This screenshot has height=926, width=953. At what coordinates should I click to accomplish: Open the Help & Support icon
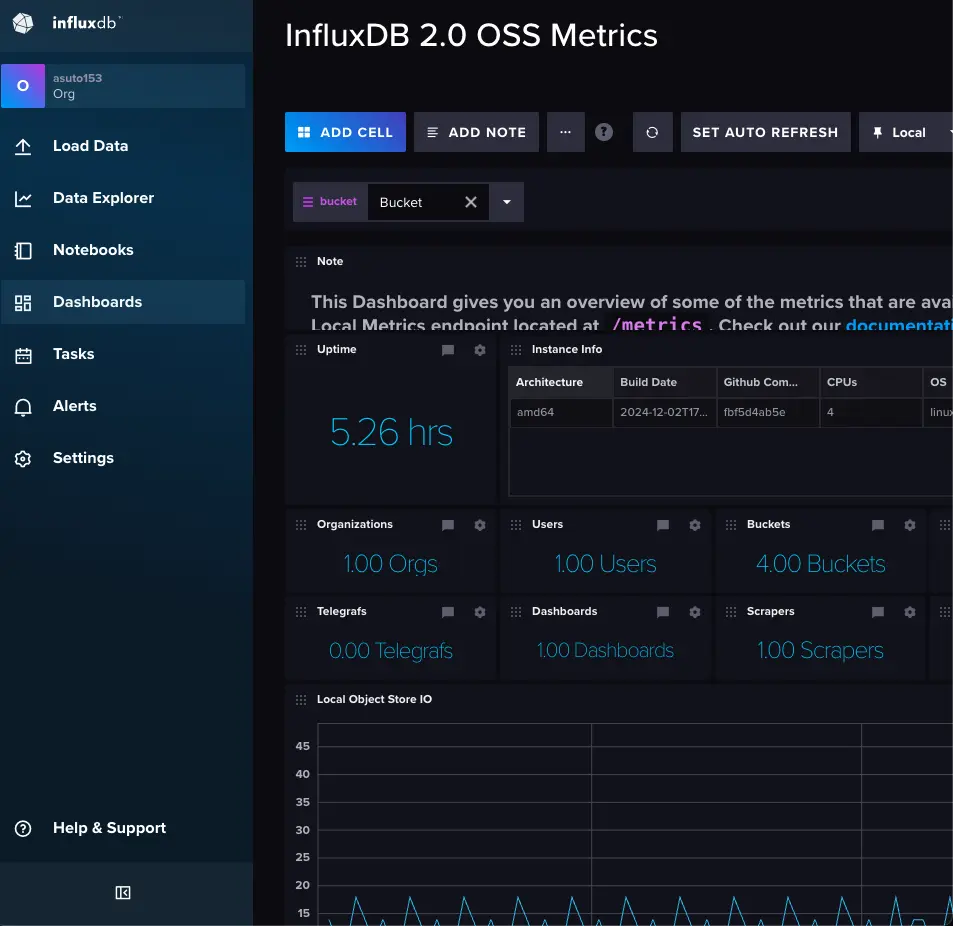tap(22, 827)
